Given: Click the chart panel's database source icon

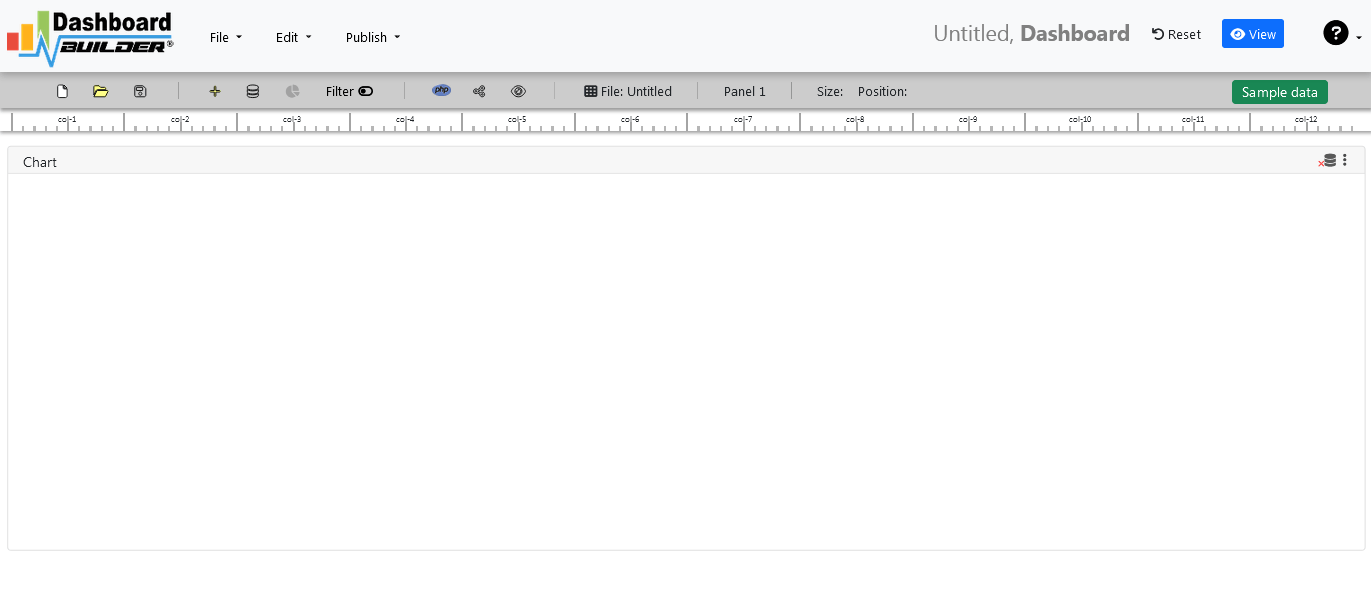Looking at the screenshot, I should pos(1328,160).
